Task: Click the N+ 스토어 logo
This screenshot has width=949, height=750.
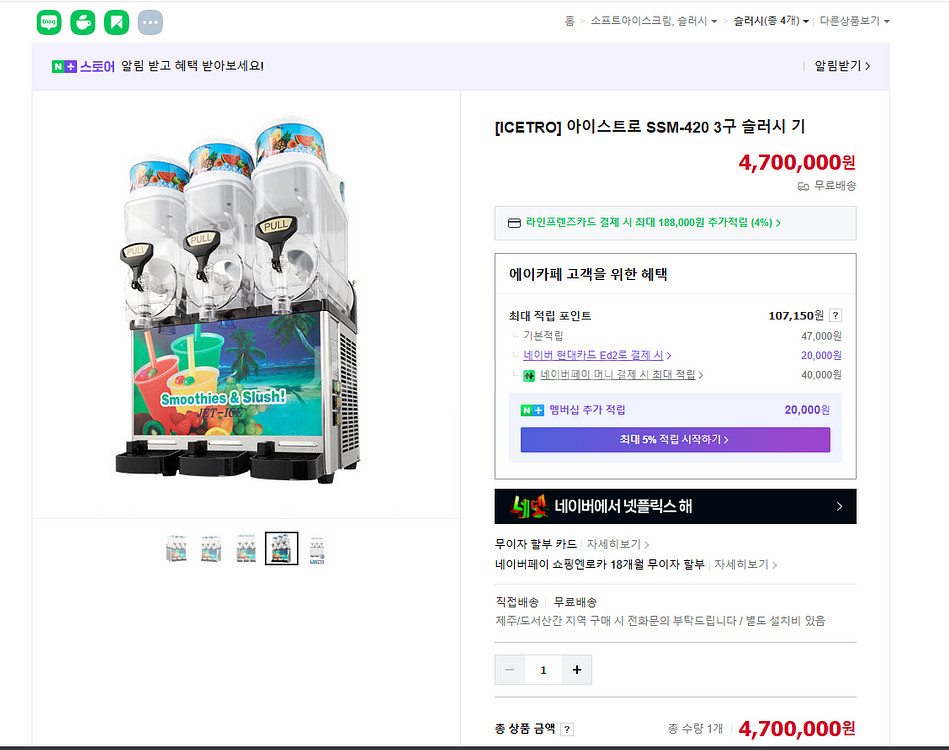Action: pyautogui.click(x=83, y=66)
